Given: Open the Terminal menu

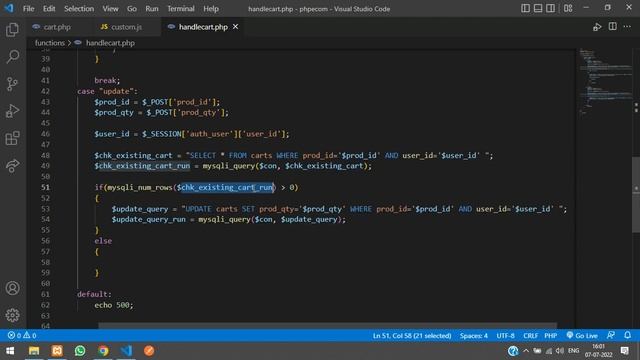Looking at the screenshot, I should [181, 9].
